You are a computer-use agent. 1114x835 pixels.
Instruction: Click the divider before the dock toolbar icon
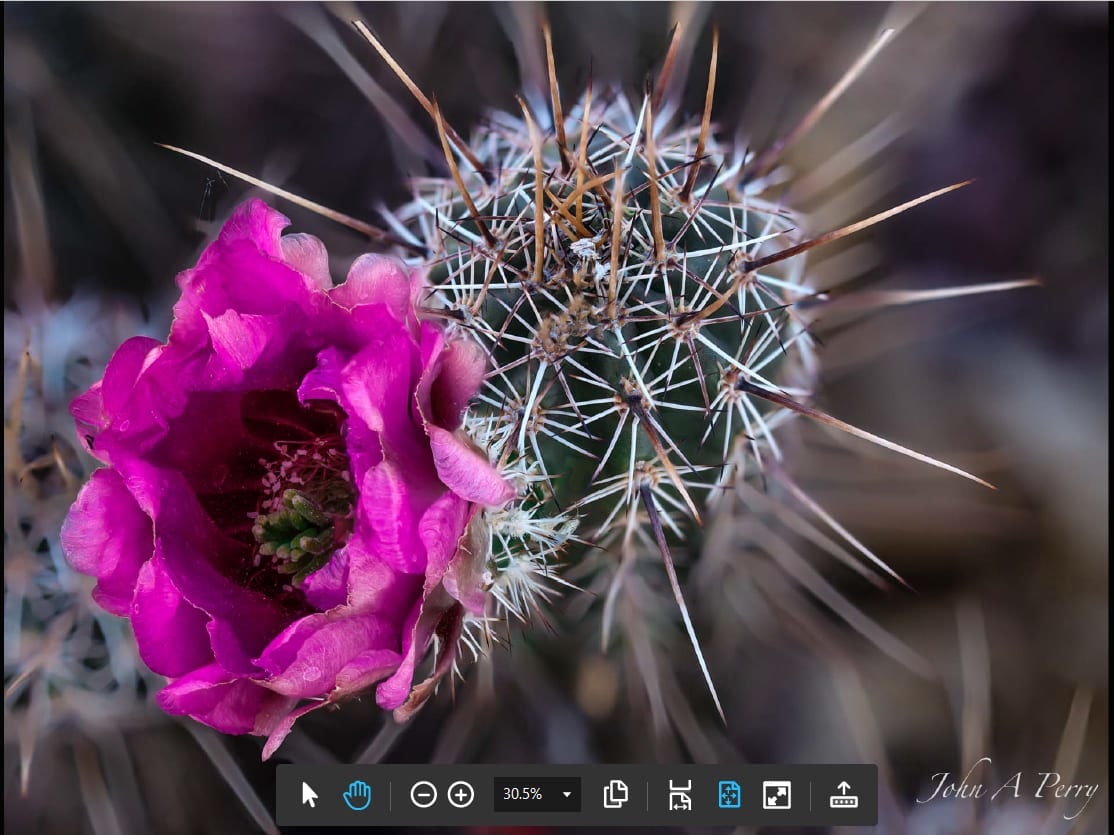click(x=810, y=795)
